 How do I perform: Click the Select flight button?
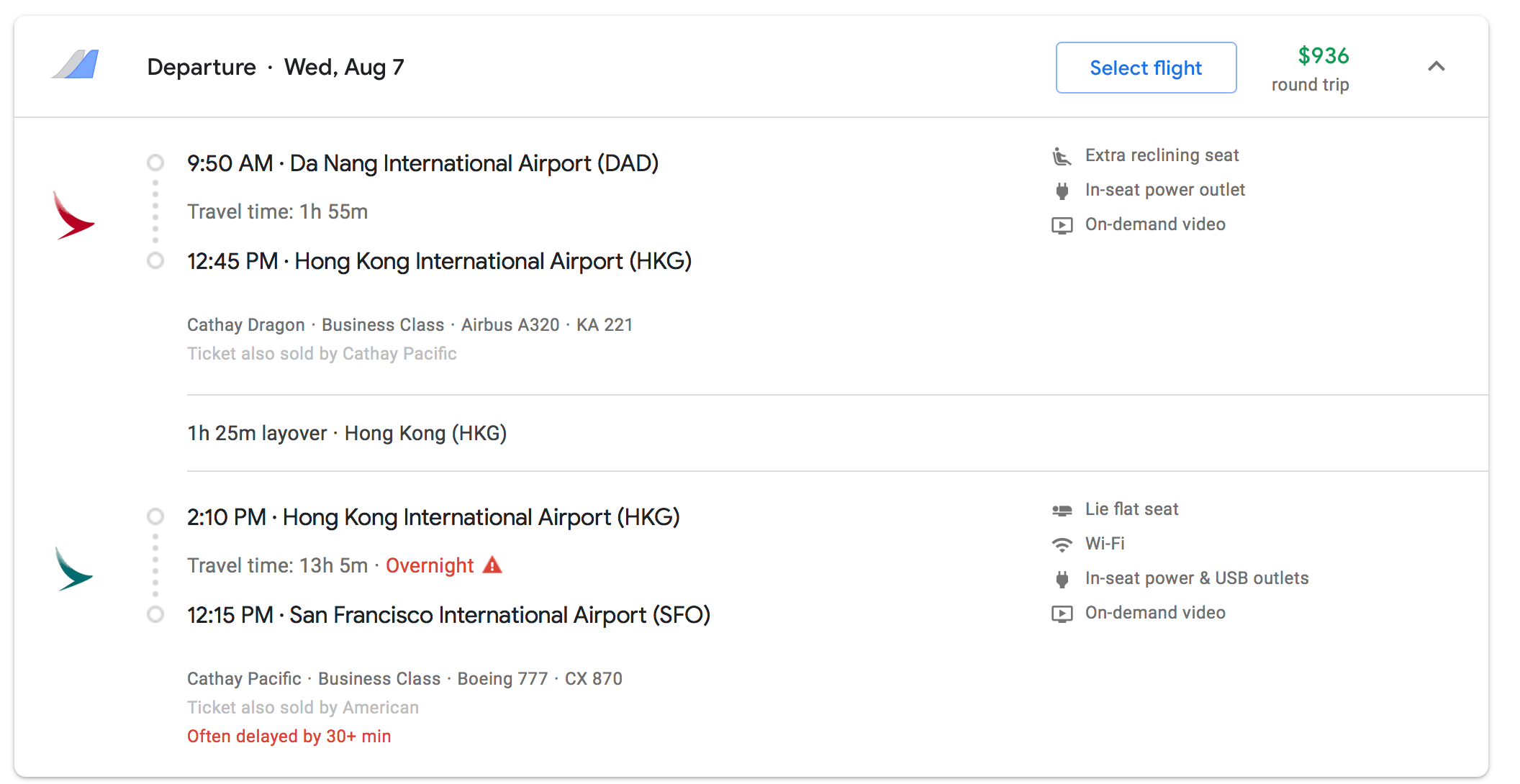tap(1146, 68)
